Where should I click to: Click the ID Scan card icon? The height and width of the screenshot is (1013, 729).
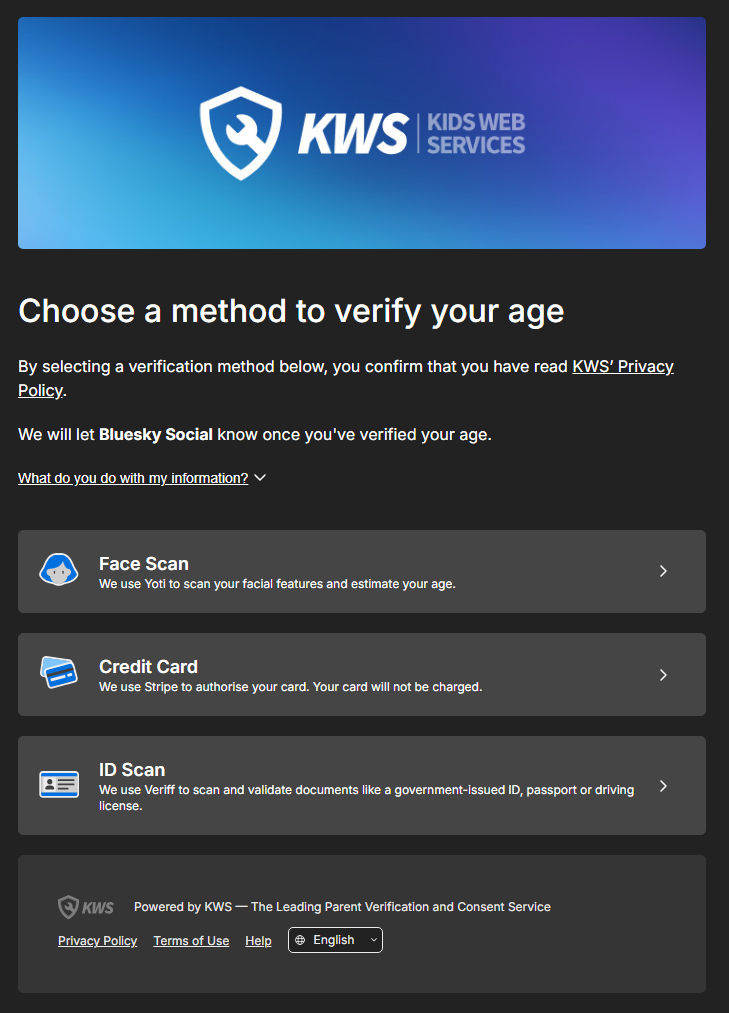(x=59, y=784)
